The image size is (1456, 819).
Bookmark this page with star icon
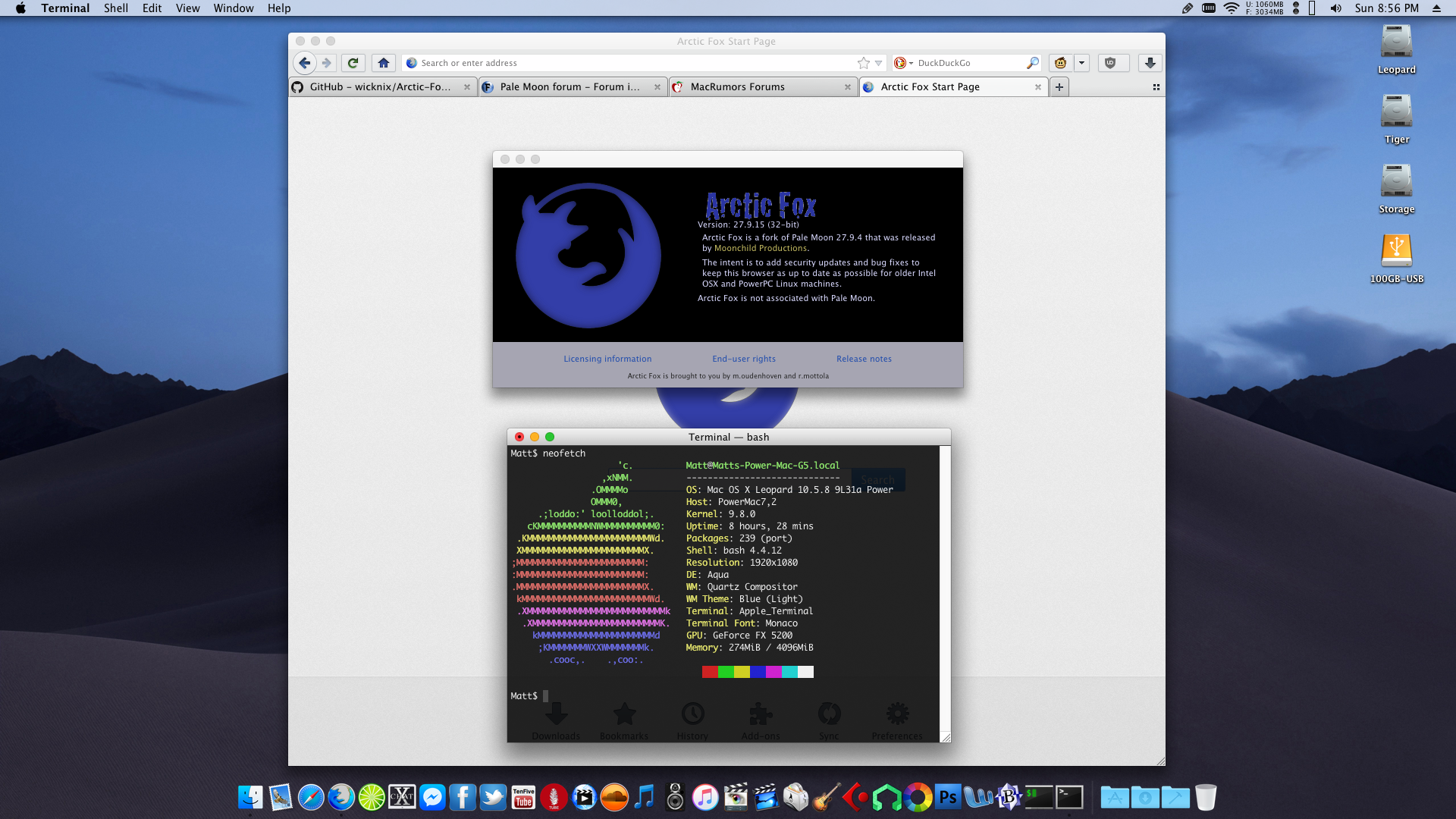point(863,63)
